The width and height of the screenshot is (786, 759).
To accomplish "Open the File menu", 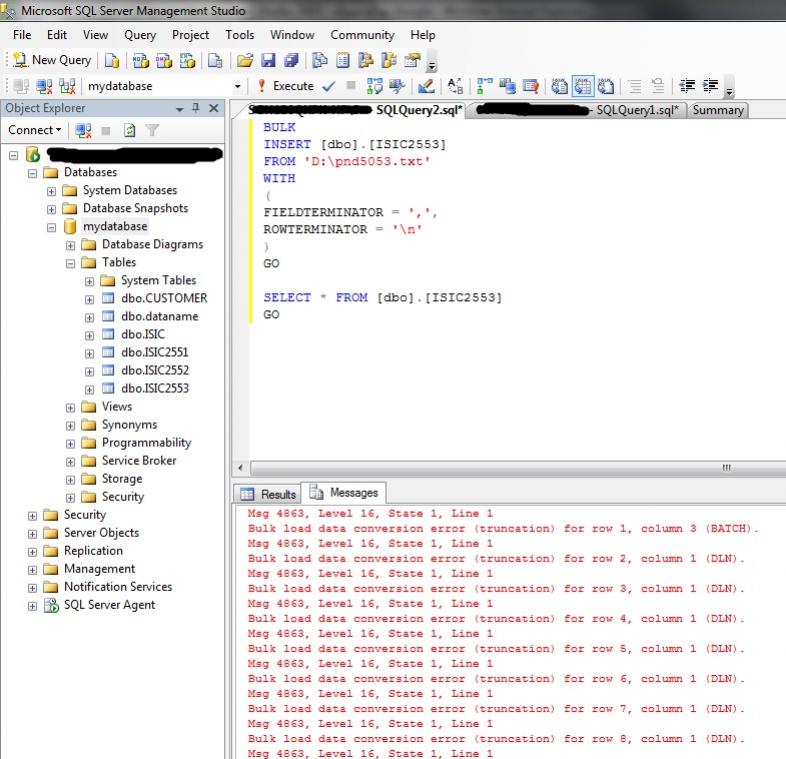I will pos(22,35).
